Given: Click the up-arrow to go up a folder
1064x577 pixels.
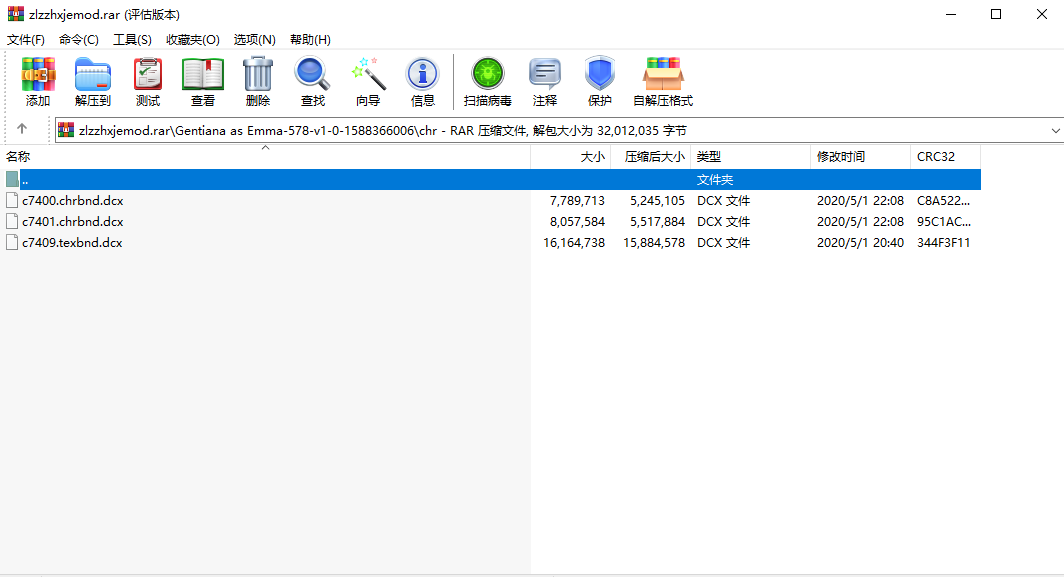Looking at the screenshot, I should [22, 130].
